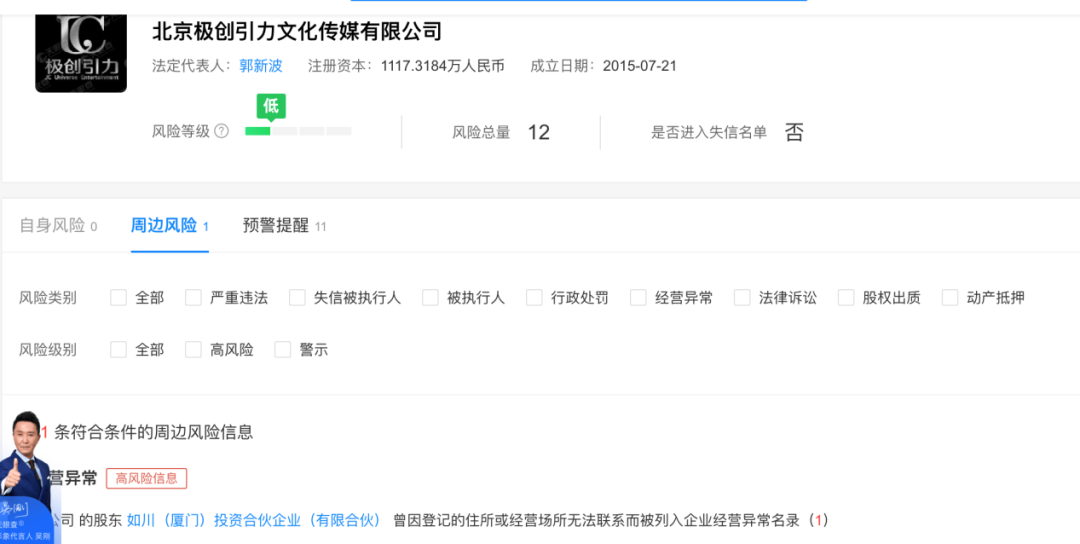Open shareholder 如川（厦门）投资合伙企业 link
The height and width of the screenshot is (544, 1080).
point(254,521)
